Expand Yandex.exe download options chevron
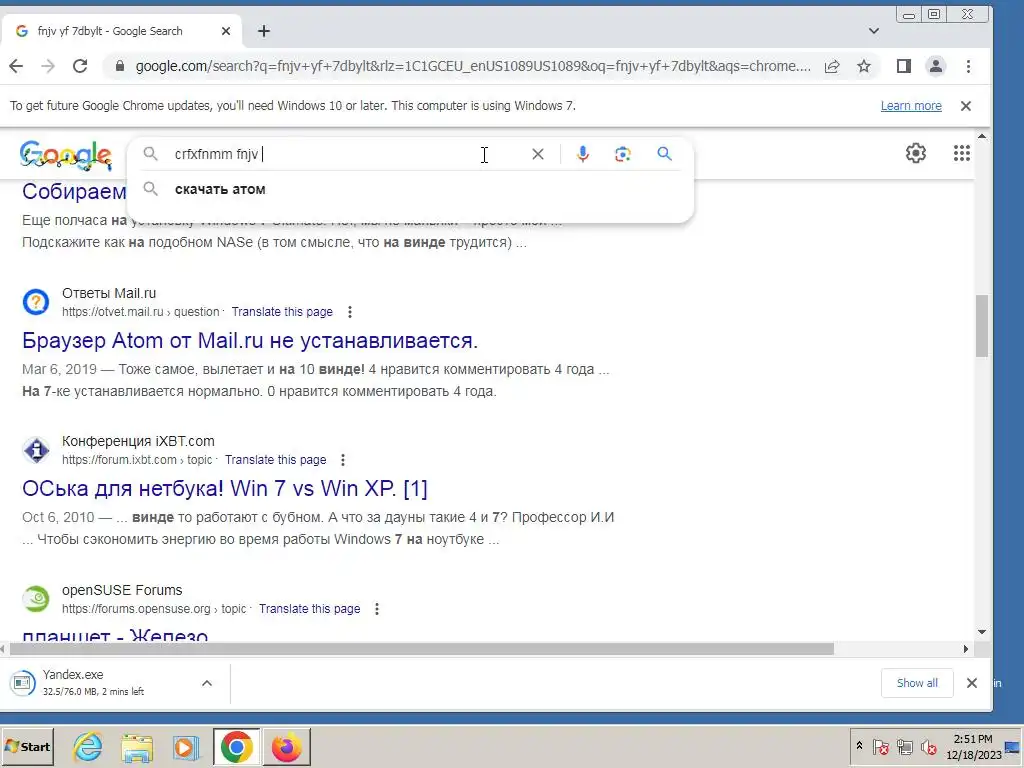Viewport: 1024px width, 768px height. (x=207, y=683)
